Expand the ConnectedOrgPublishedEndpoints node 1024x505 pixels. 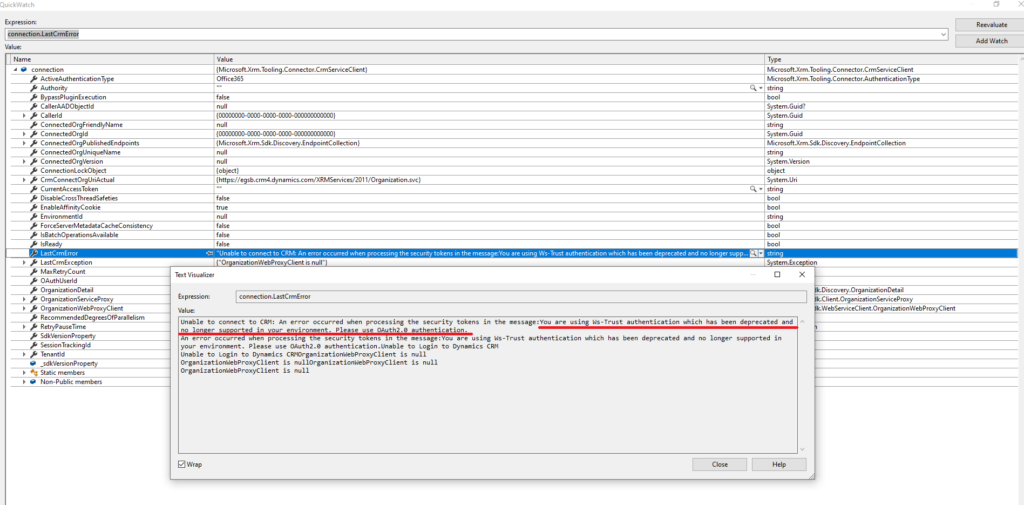coord(24,143)
